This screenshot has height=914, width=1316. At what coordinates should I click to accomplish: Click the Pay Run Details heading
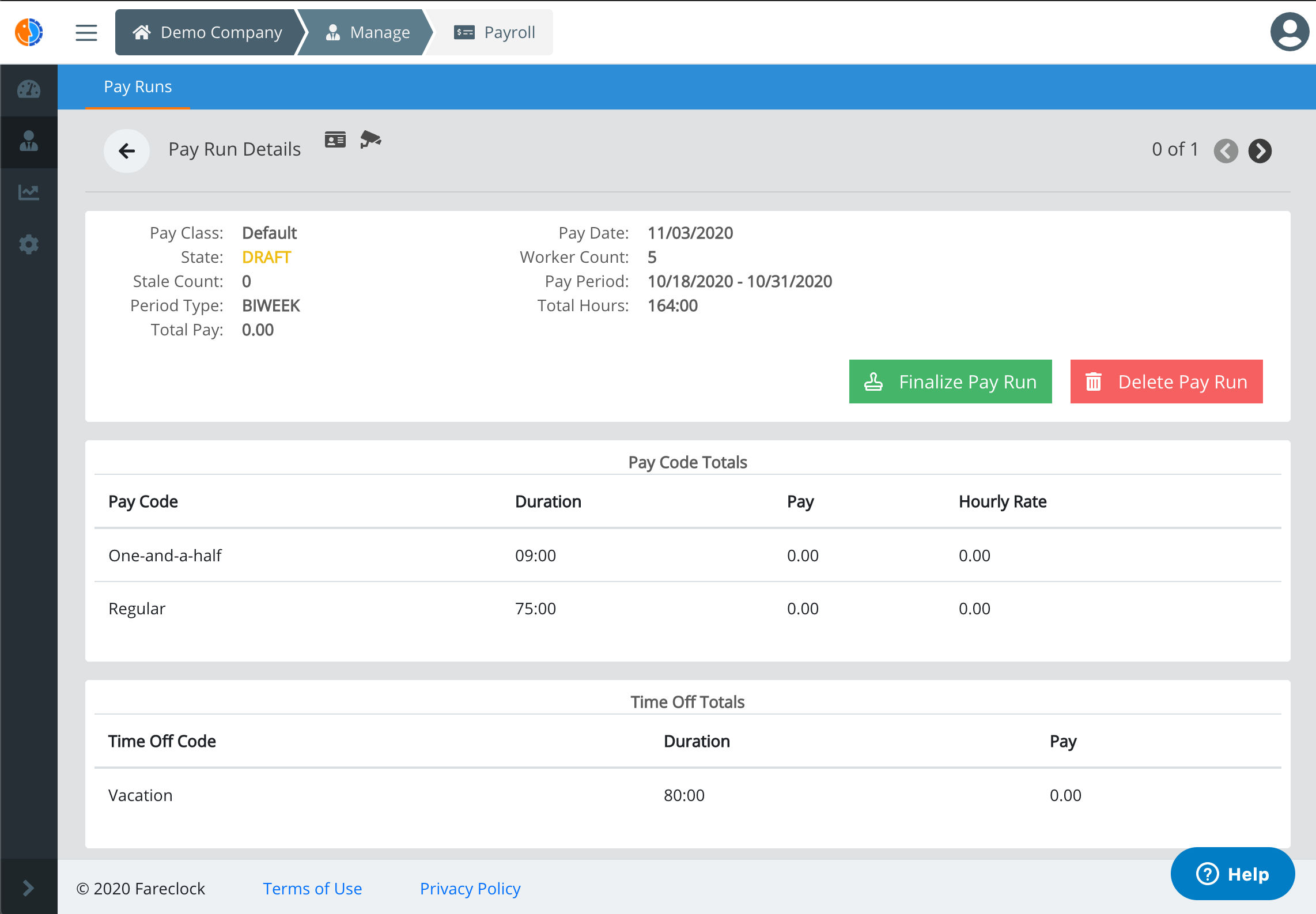pyautogui.click(x=235, y=149)
